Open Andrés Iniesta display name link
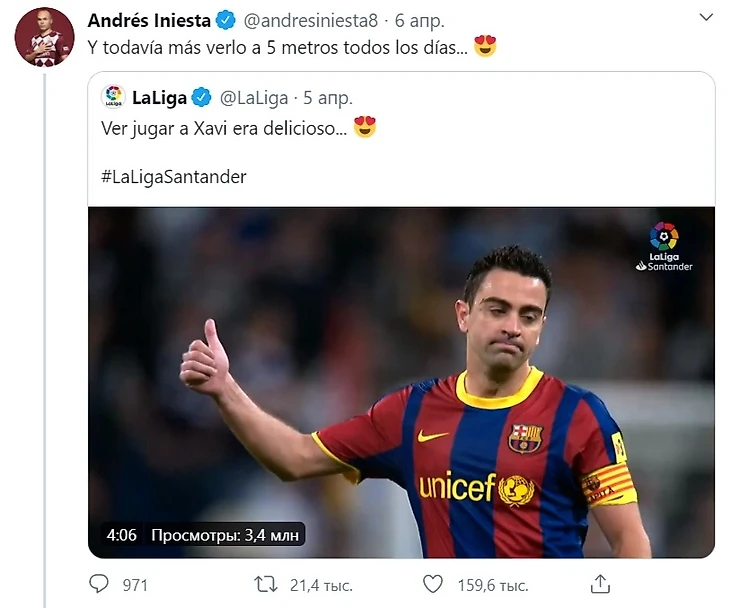 pyautogui.click(x=149, y=21)
